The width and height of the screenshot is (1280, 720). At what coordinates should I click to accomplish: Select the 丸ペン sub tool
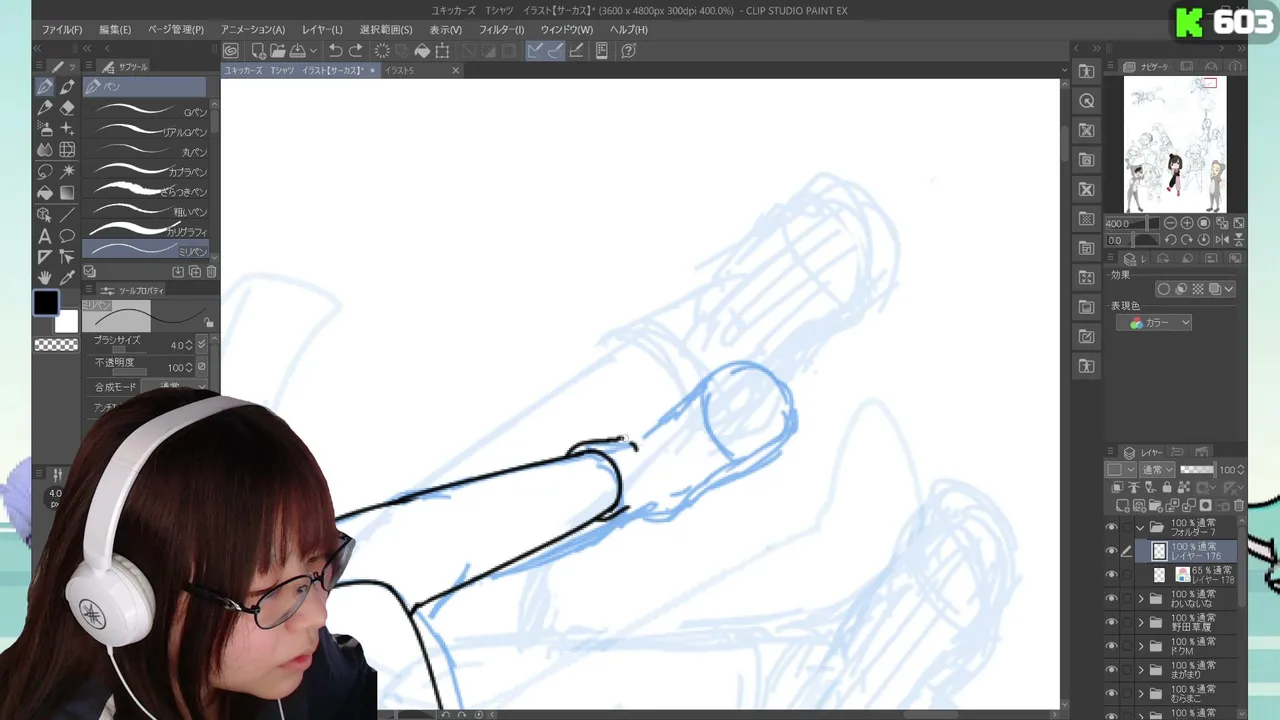[x=146, y=151]
